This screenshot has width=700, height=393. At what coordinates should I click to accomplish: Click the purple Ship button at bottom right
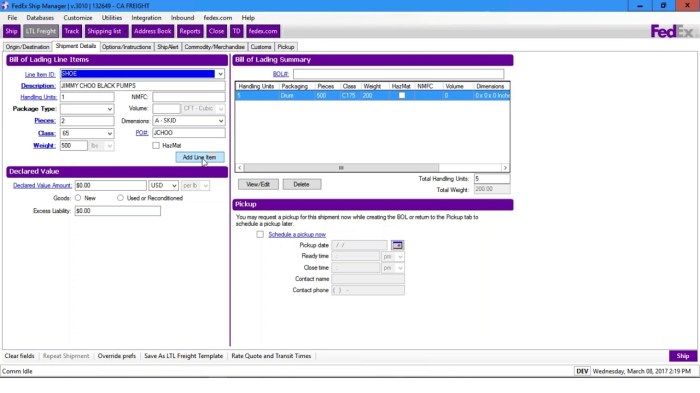(683, 356)
